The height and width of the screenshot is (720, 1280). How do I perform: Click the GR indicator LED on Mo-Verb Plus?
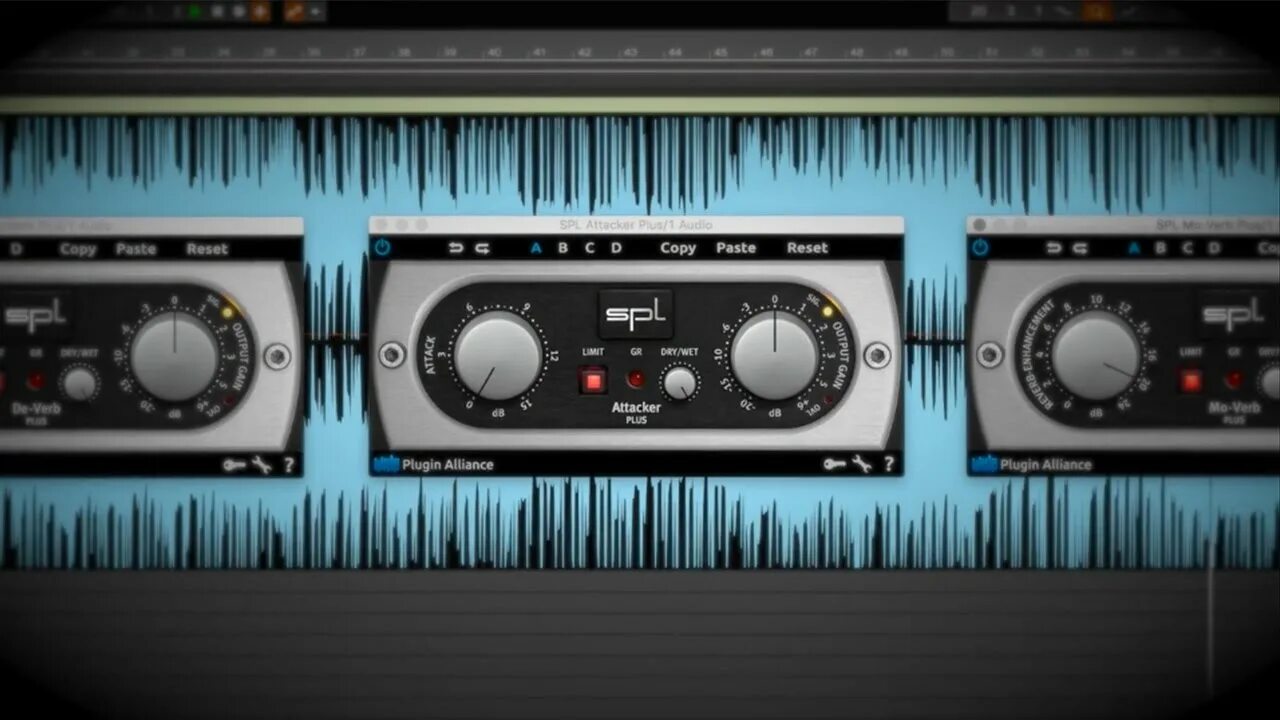tap(1234, 380)
